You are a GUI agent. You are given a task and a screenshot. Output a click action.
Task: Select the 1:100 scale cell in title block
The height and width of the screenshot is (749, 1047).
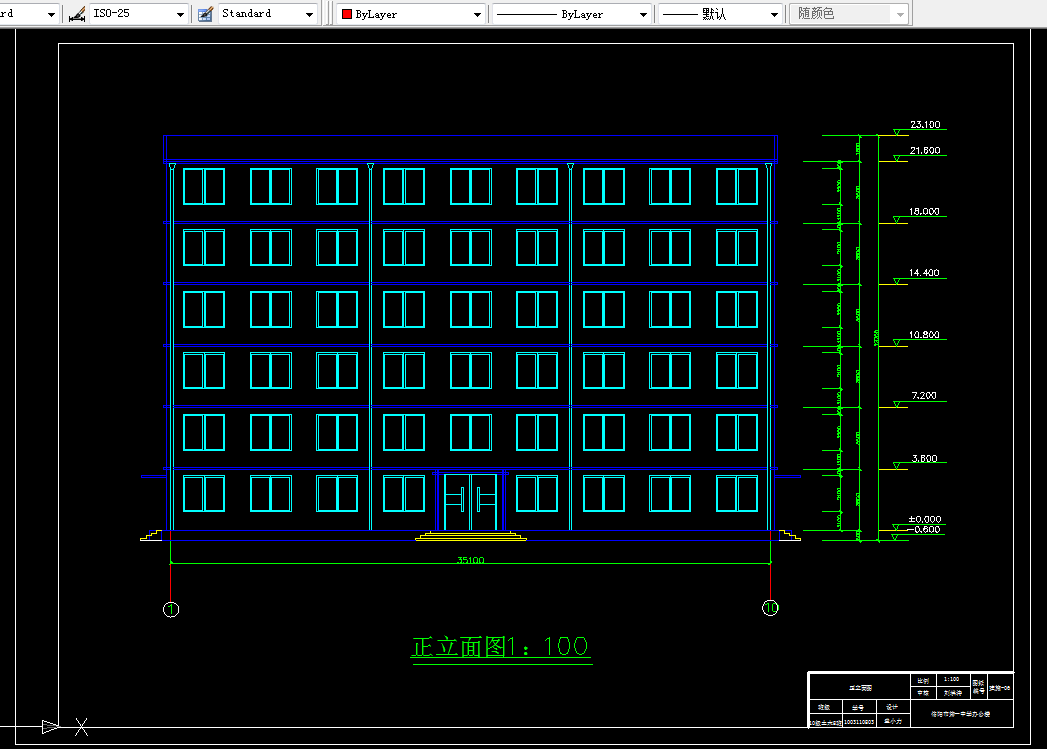[x=952, y=680]
